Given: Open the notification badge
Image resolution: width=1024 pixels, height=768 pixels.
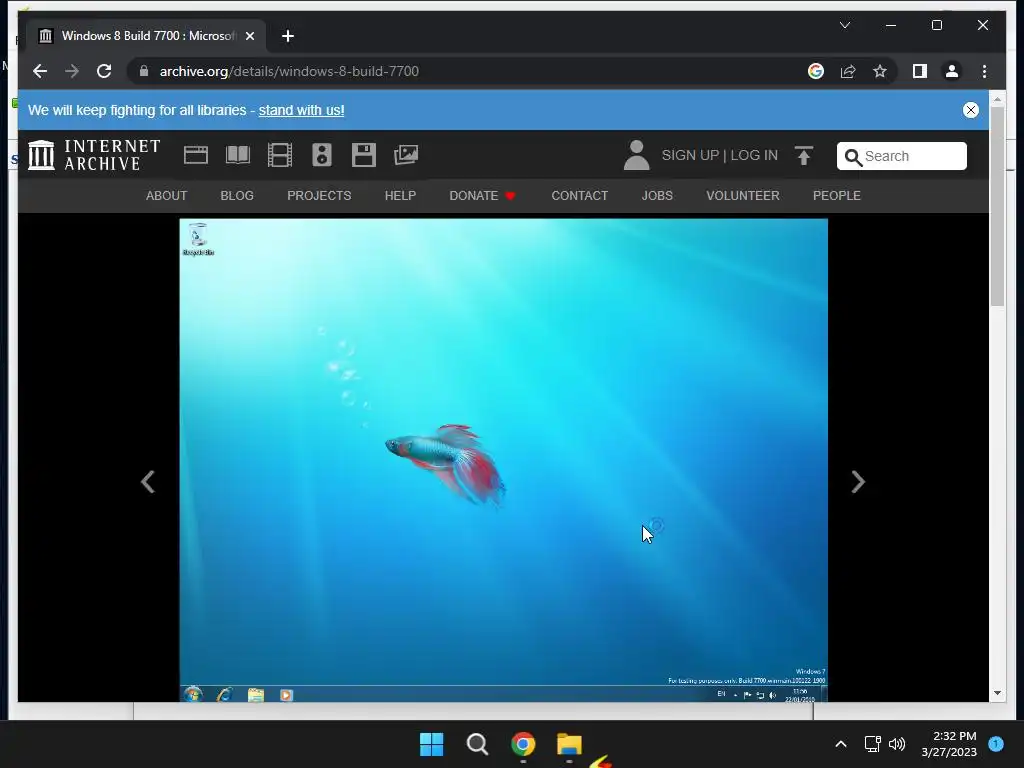Looking at the screenshot, I should tap(996, 743).
